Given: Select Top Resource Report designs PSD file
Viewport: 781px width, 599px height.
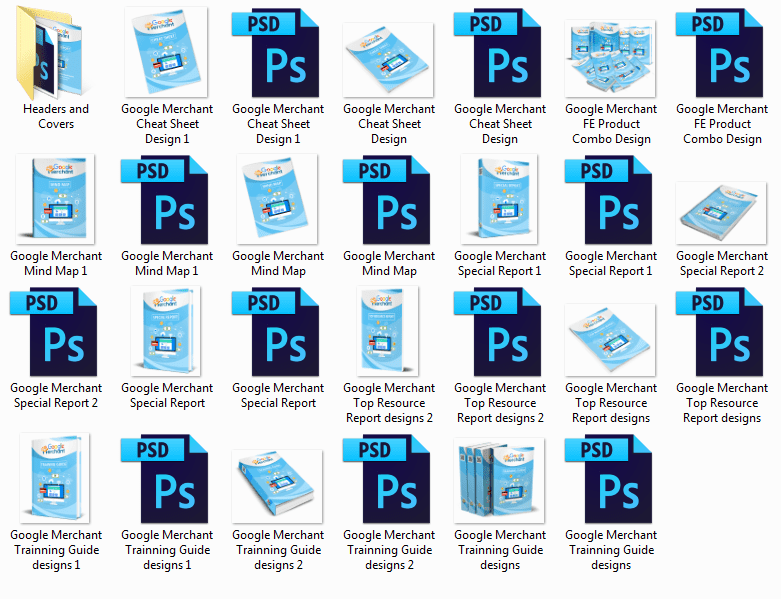Looking at the screenshot, I should [722, 335].
